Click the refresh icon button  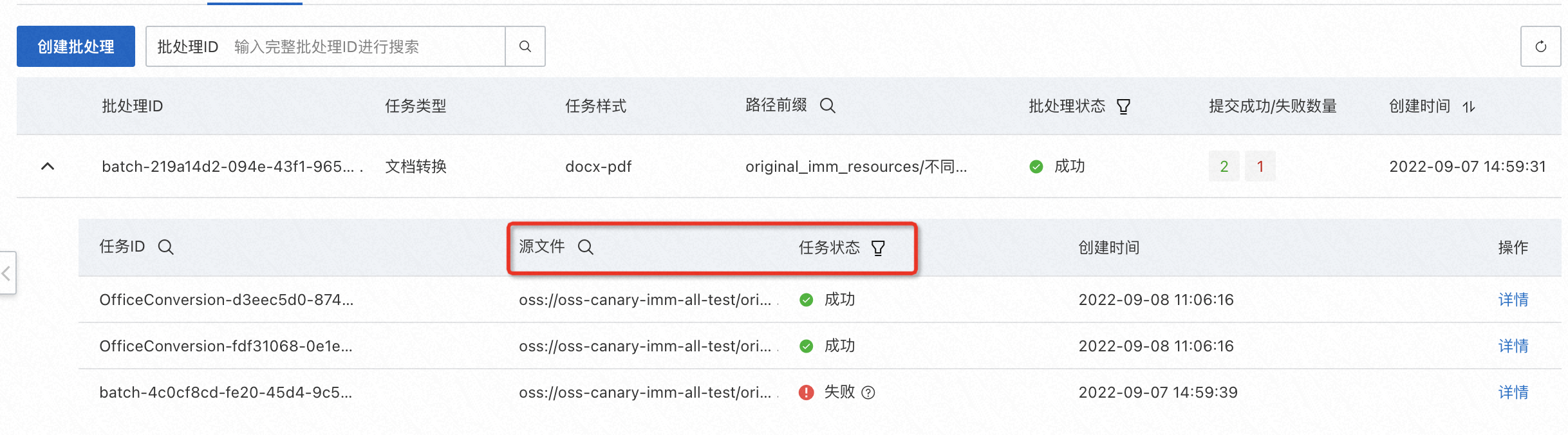pyautogui.click(x=1540, y=46)
